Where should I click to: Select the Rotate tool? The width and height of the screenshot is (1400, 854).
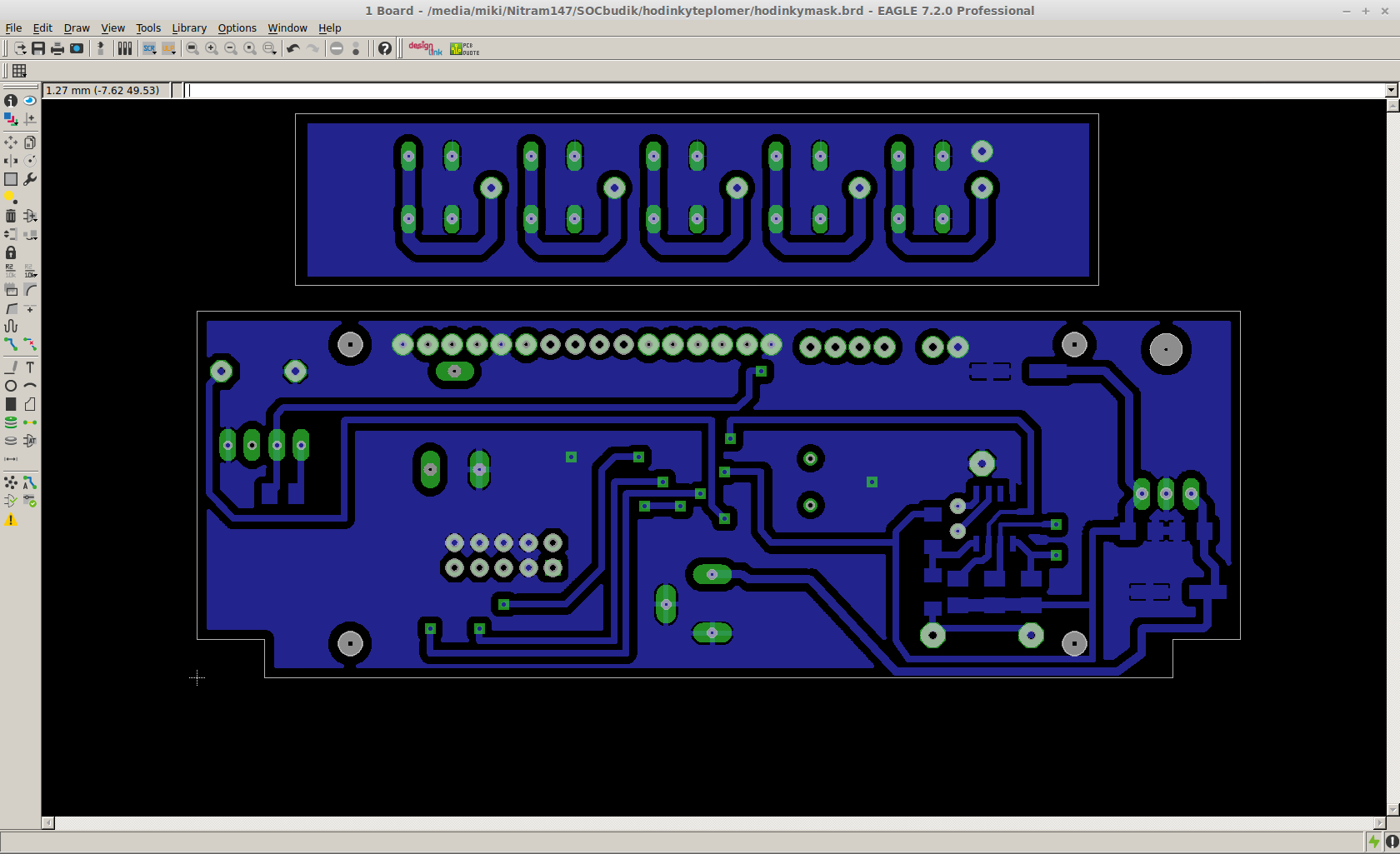point(30,161)
